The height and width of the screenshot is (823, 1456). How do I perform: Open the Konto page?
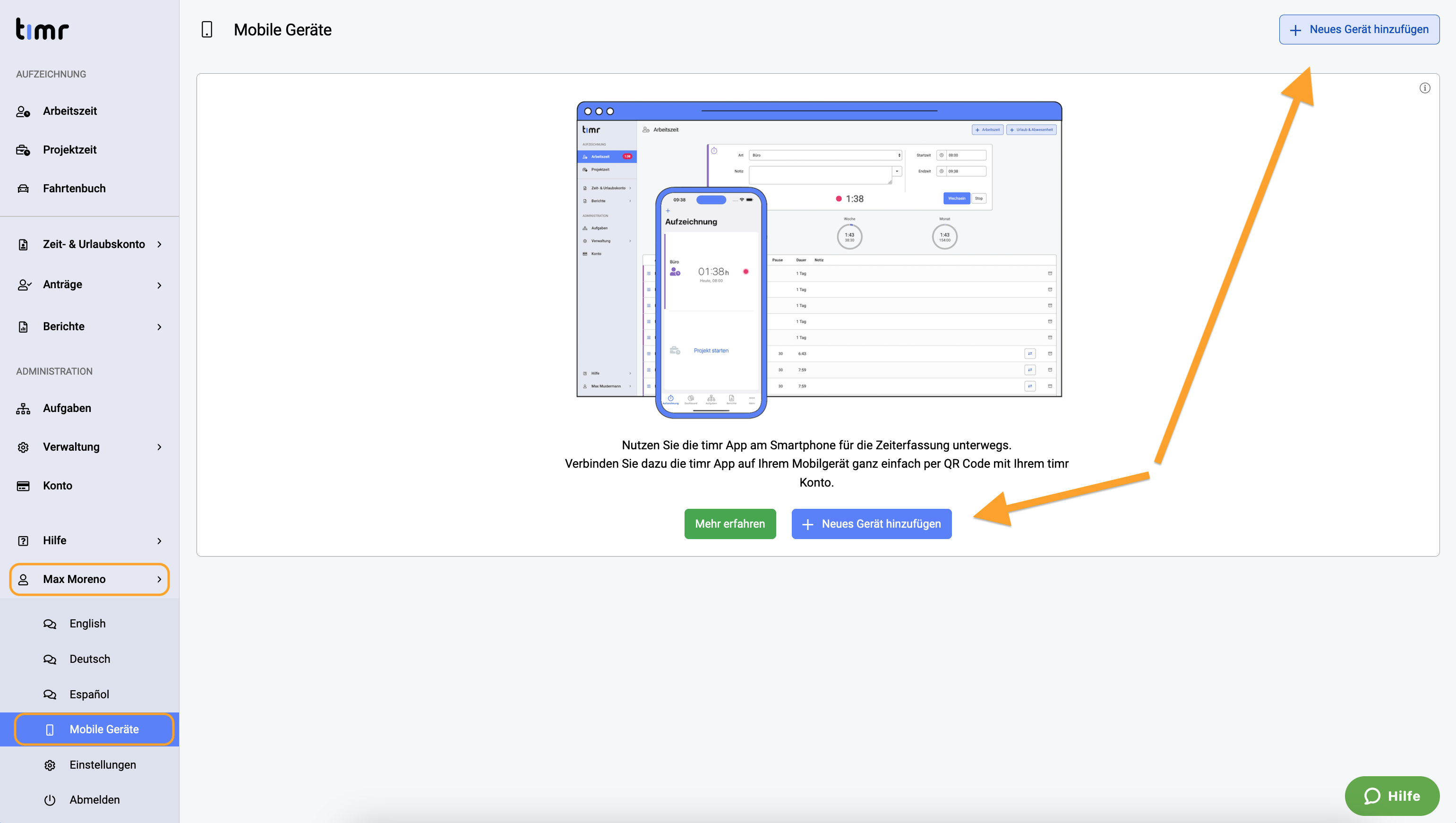pyautogui.click(x=89, y=486)
